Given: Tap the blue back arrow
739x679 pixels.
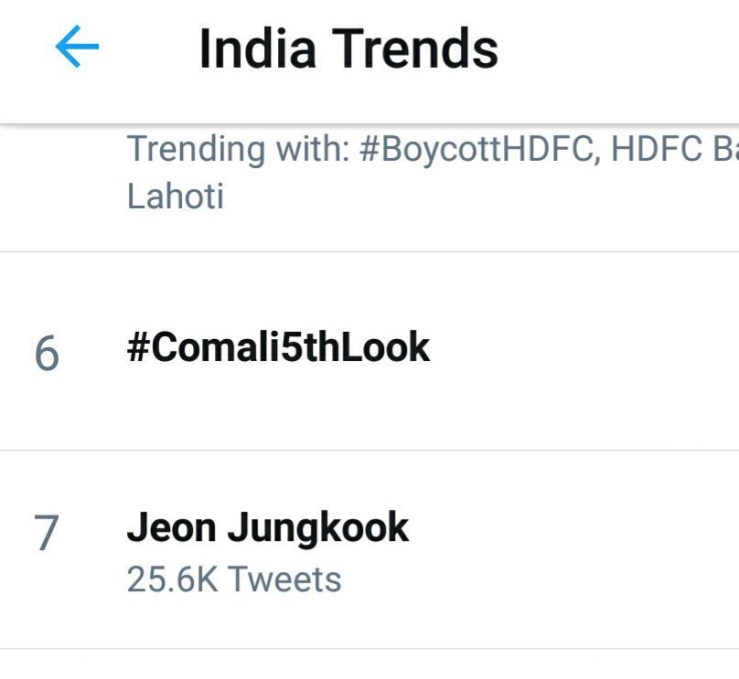Looking at the screenshot, I should click(x=77, y=47).
